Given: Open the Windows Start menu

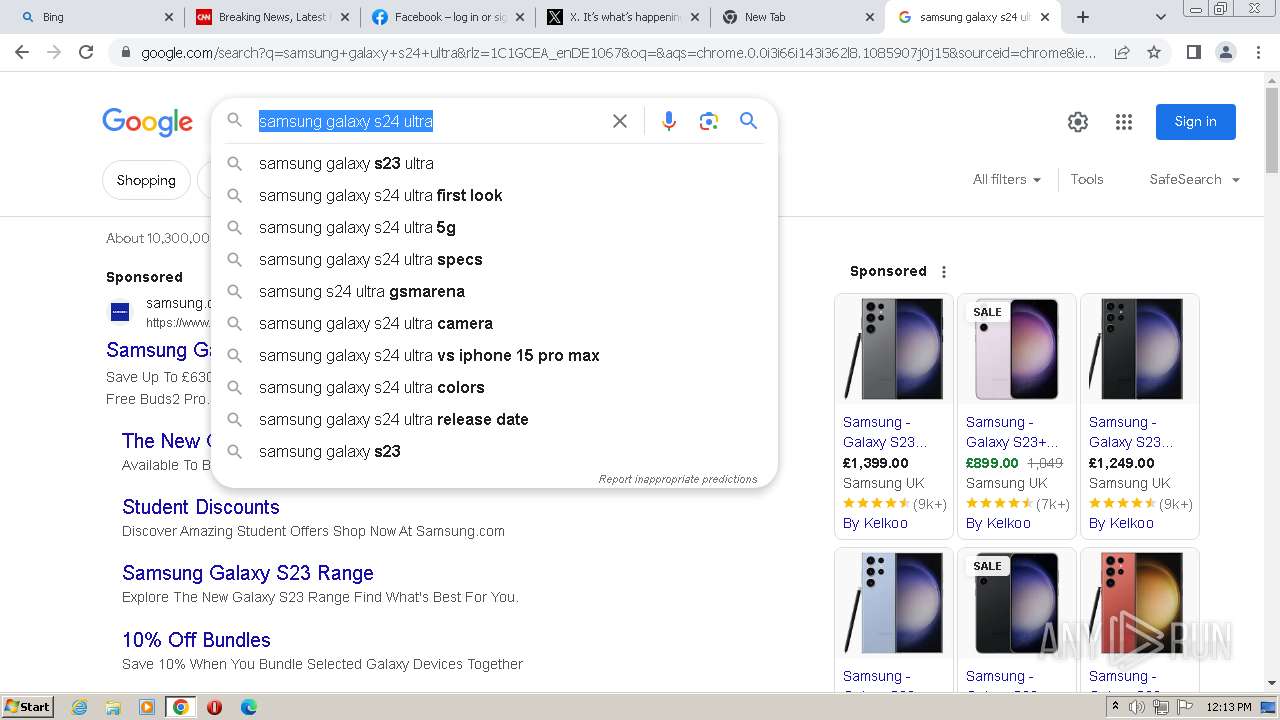Looking at the screenshot, I should point(27,706).
